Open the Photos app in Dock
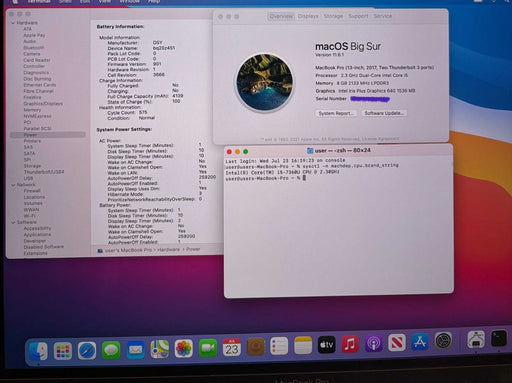The width and height of the screenshot is (512, 383). (x=183, y=348)
